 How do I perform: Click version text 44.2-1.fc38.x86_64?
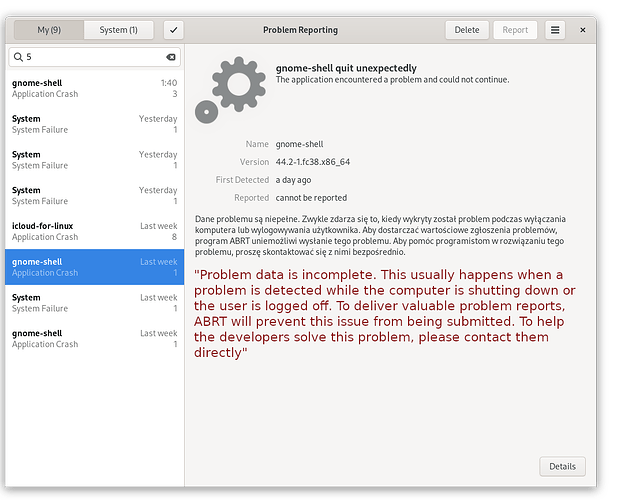click(313, 162)
